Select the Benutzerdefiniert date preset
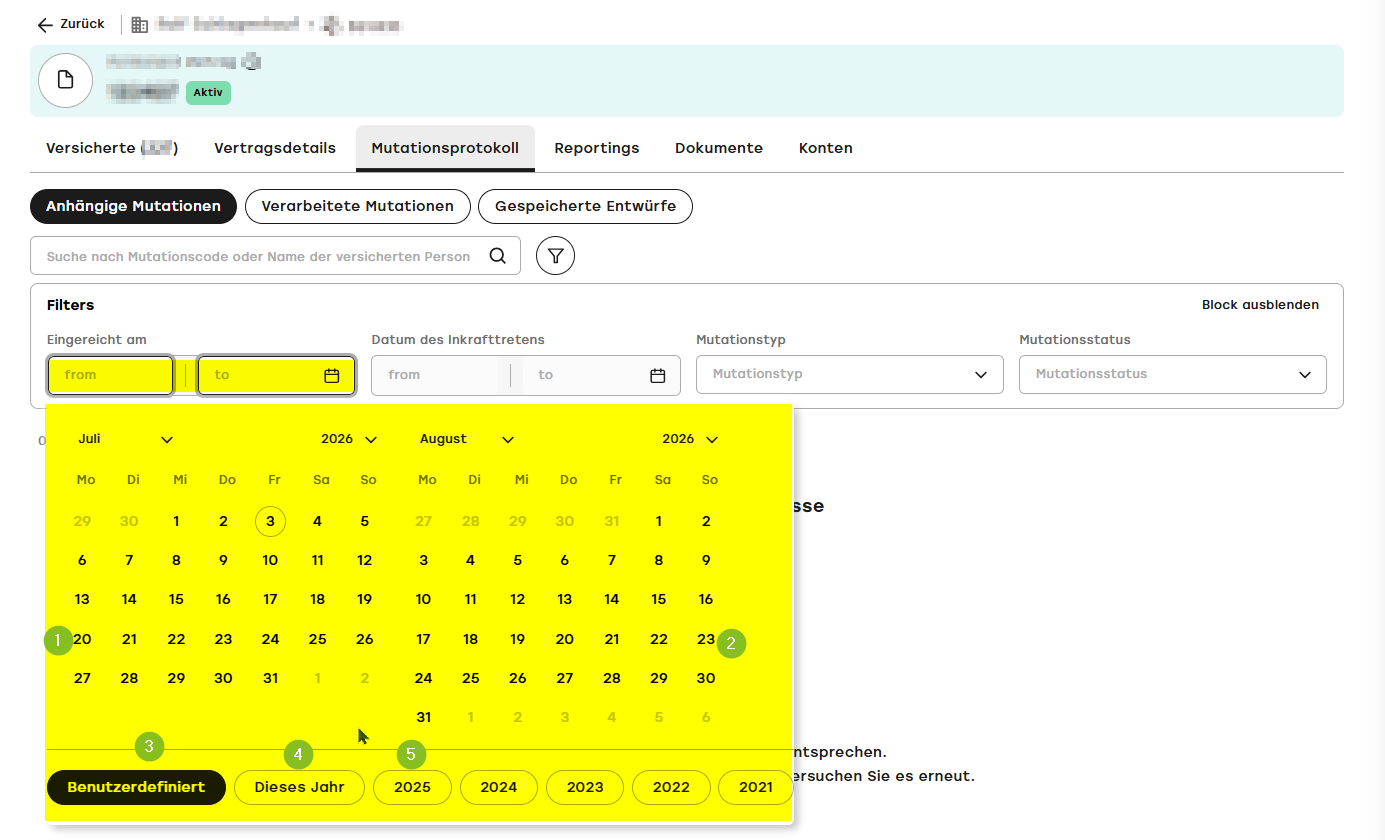The width and height of the screenshot is (1385, 840). (x=136, y=787)
